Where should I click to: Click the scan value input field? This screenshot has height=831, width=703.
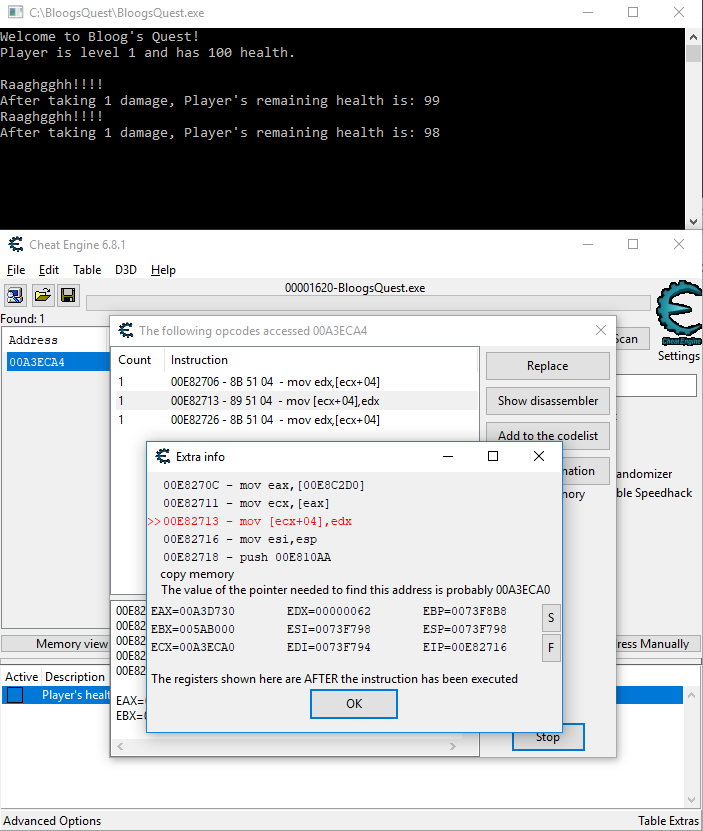(656, 385)
